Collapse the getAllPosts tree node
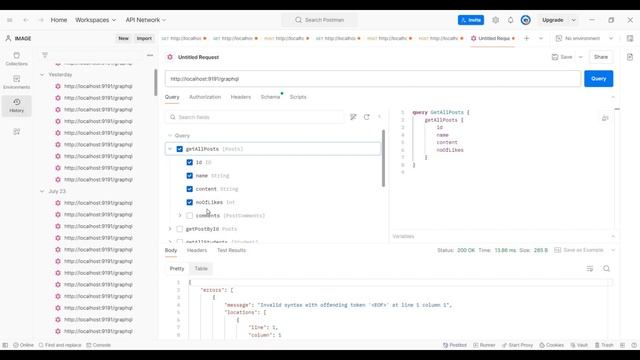The image size is (640, 360). tap(170, 149)
